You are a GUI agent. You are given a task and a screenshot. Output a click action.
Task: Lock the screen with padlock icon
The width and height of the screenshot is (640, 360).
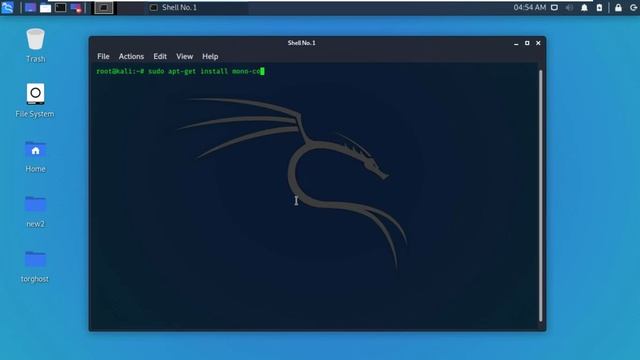pyautogui.click(x=618, y=7)
